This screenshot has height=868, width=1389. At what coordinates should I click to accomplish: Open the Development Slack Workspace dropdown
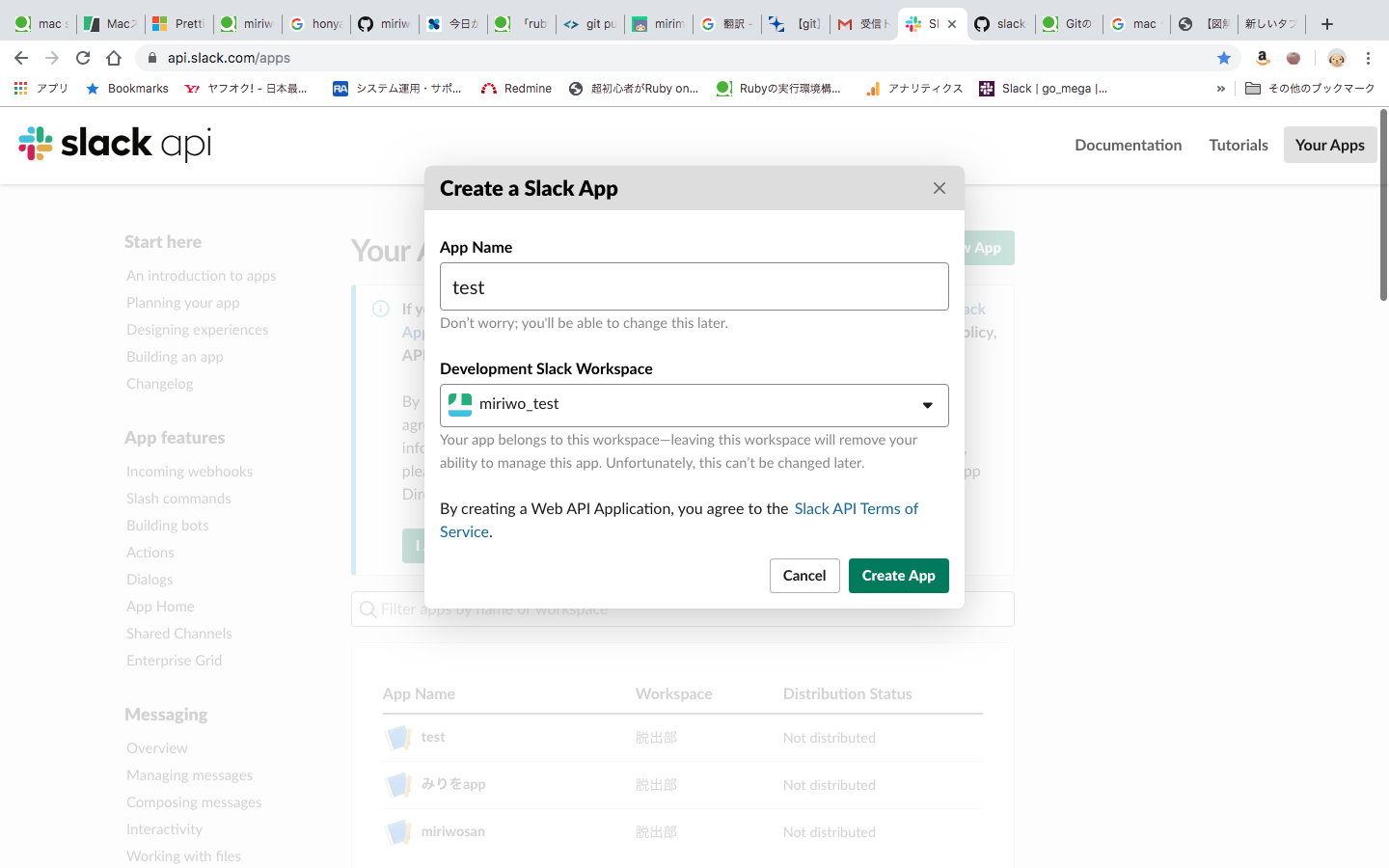click(694, 405)
